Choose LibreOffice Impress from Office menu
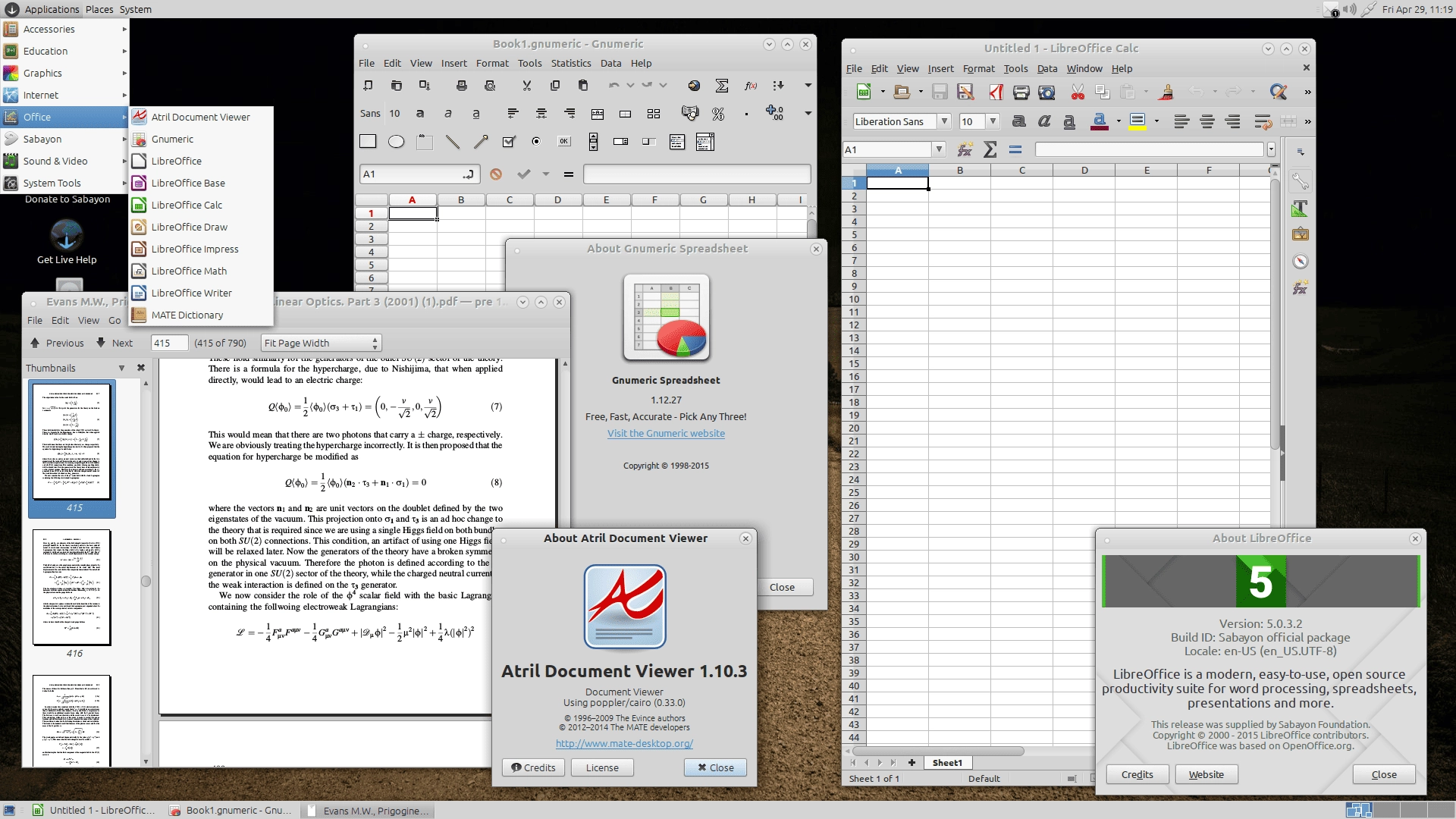1456x819 pixels. [x=194, y=249]
